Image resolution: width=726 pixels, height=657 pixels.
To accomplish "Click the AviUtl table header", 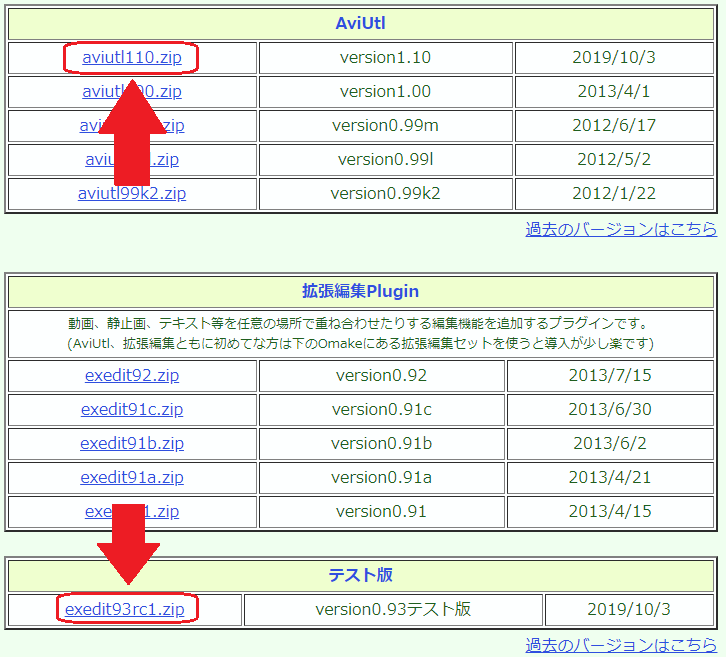I will click(x=361, y=24).
